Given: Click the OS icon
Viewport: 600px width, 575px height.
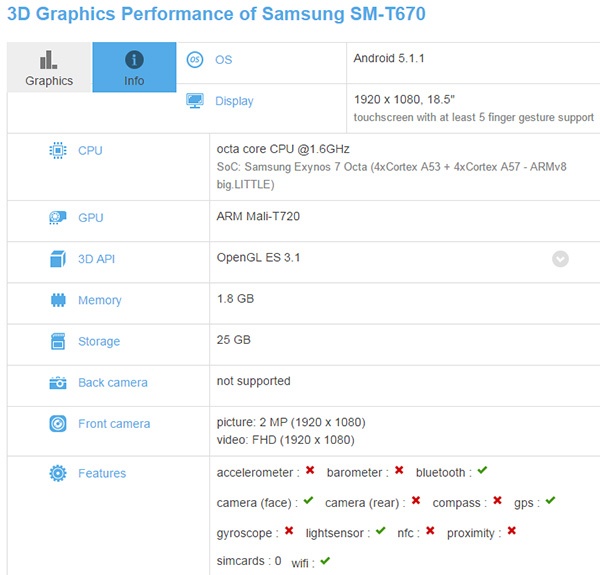Looking at the screenshot, I should [195, 59].
